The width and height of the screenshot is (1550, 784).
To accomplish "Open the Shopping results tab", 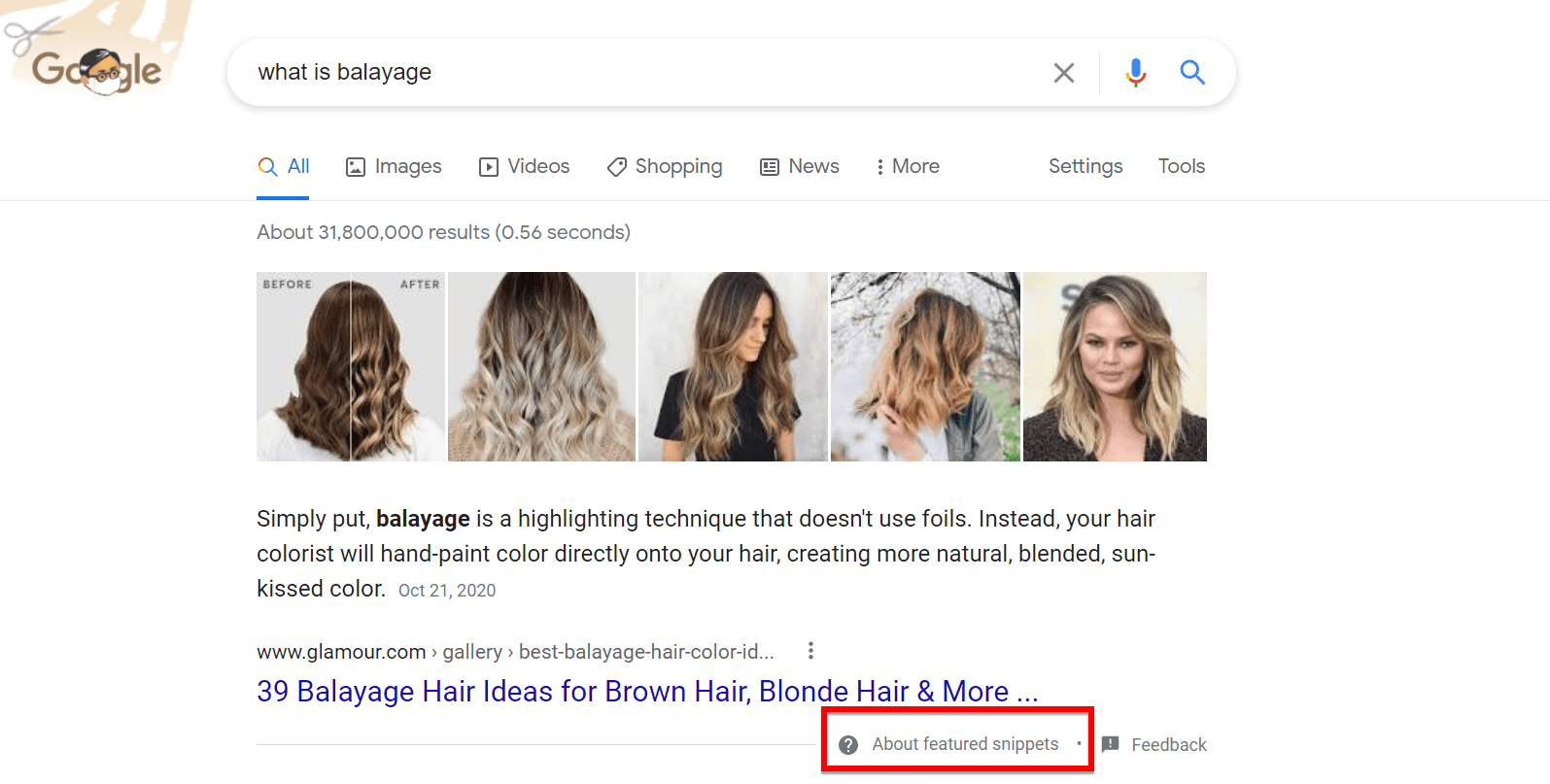I will click(665, 167).
